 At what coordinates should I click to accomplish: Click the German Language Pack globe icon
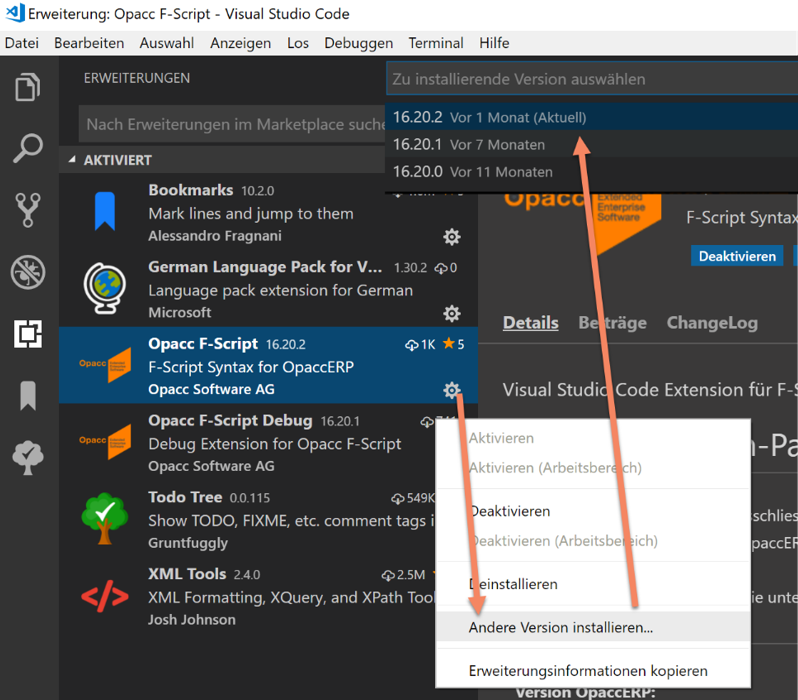(x=105, y=288)
